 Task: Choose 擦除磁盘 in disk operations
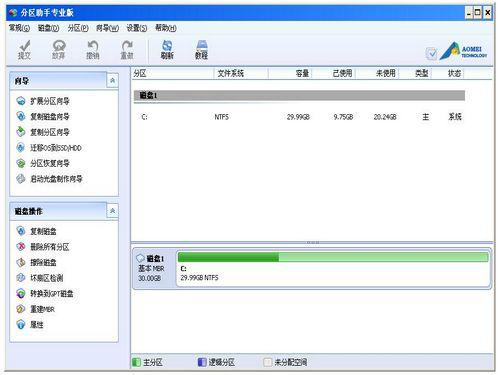(43, 263)
